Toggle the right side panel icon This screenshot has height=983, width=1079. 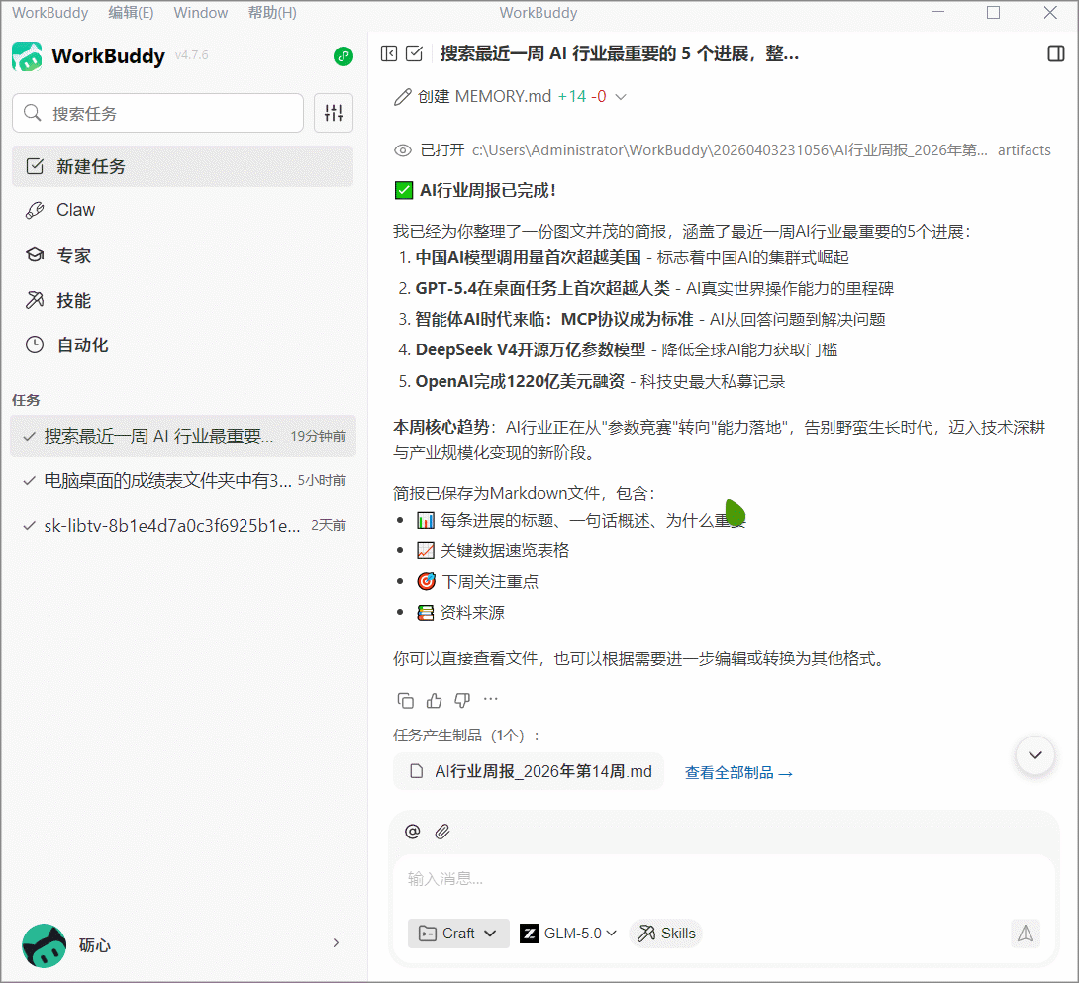point(1056,54)
